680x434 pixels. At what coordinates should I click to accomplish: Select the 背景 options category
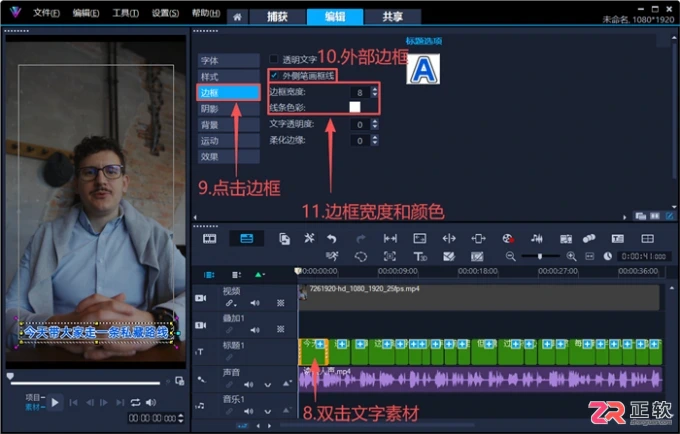coord(229,125)
